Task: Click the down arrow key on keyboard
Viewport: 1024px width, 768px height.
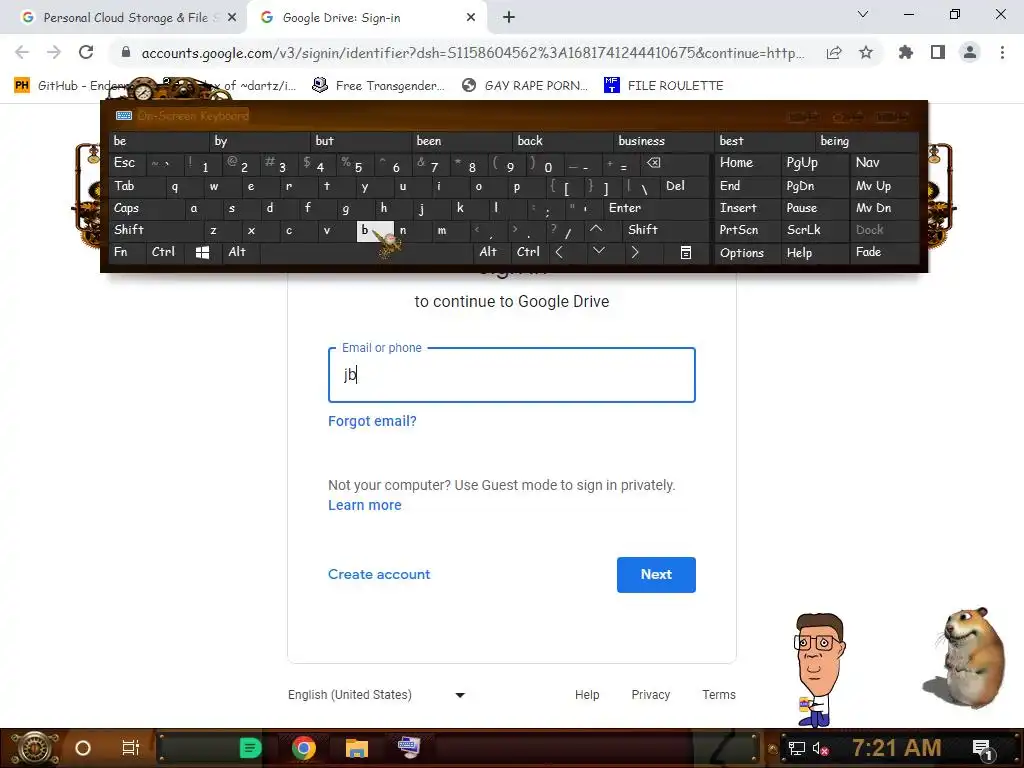Action: click(598, 251)
